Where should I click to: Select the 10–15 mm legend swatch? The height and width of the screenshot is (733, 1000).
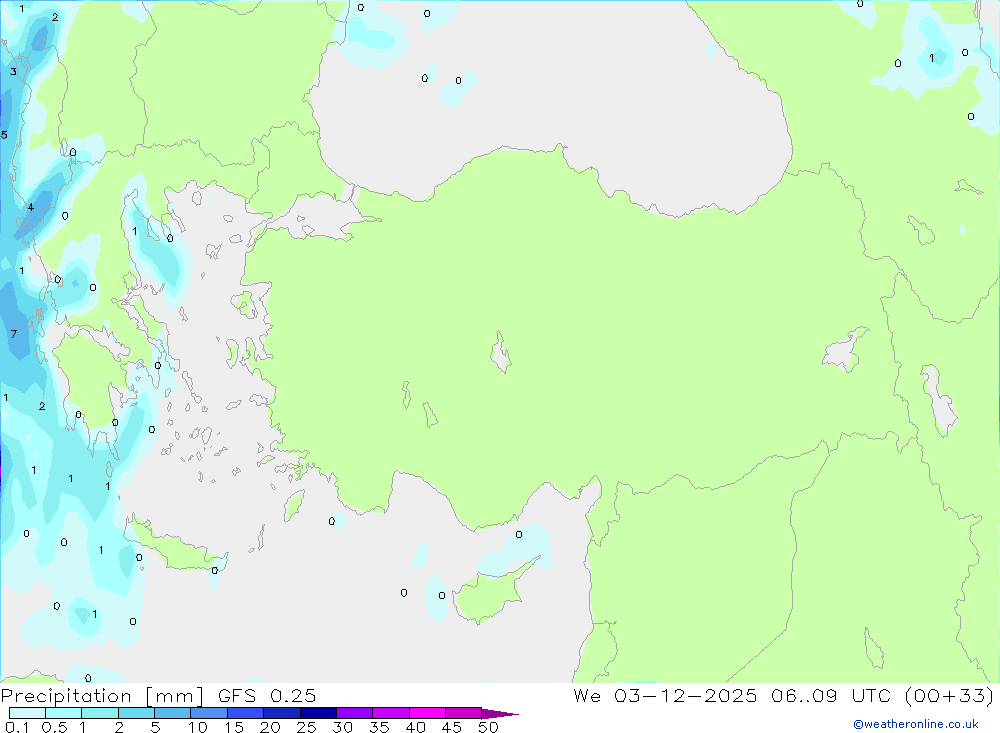tap(209, 713)
